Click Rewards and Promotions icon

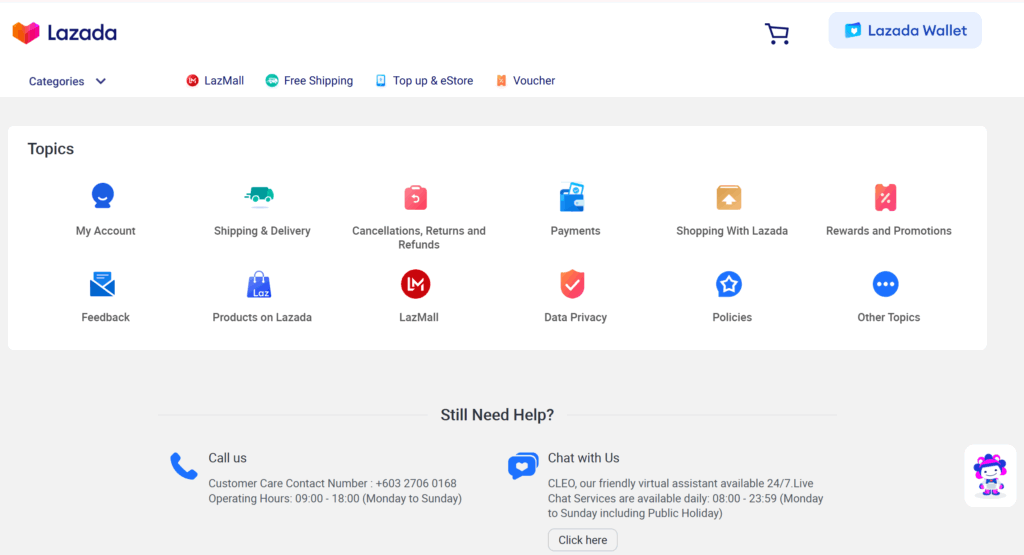886,197
